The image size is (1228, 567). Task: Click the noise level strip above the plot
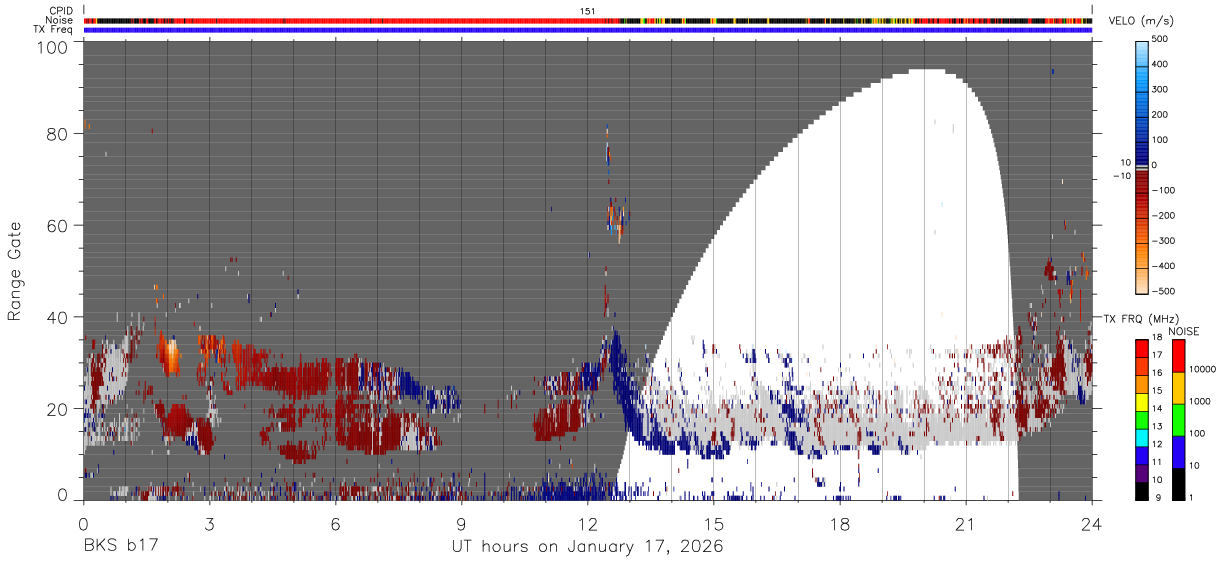coord(588,20)
